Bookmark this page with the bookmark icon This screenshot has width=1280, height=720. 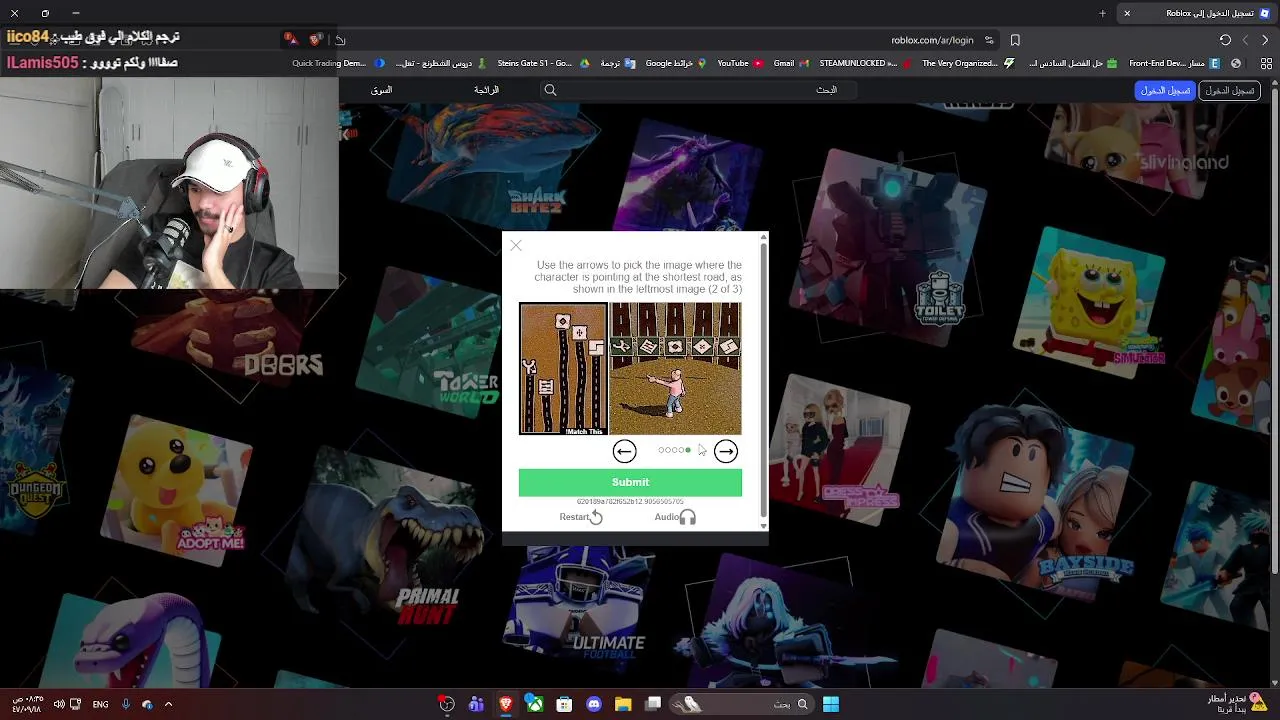[x=1015, y=40]
